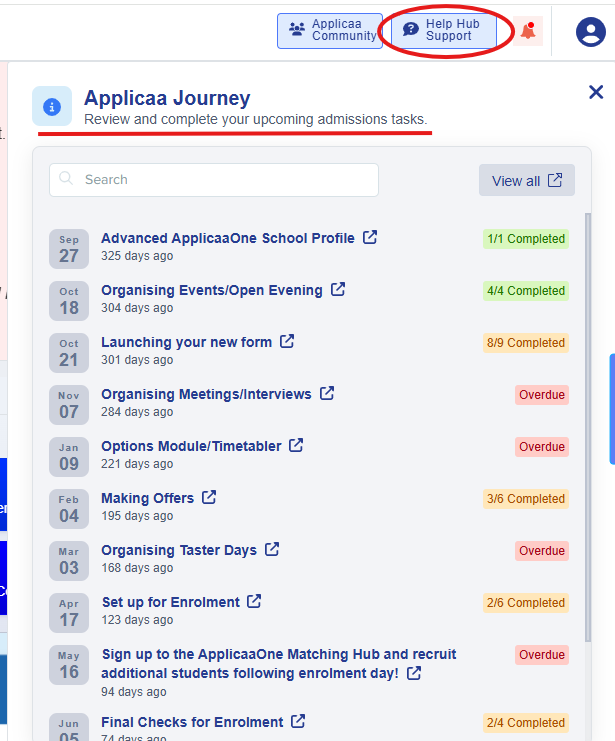Click the Oct 21 date tile
This screenshot has width=615, height=741.
point(69,353)
